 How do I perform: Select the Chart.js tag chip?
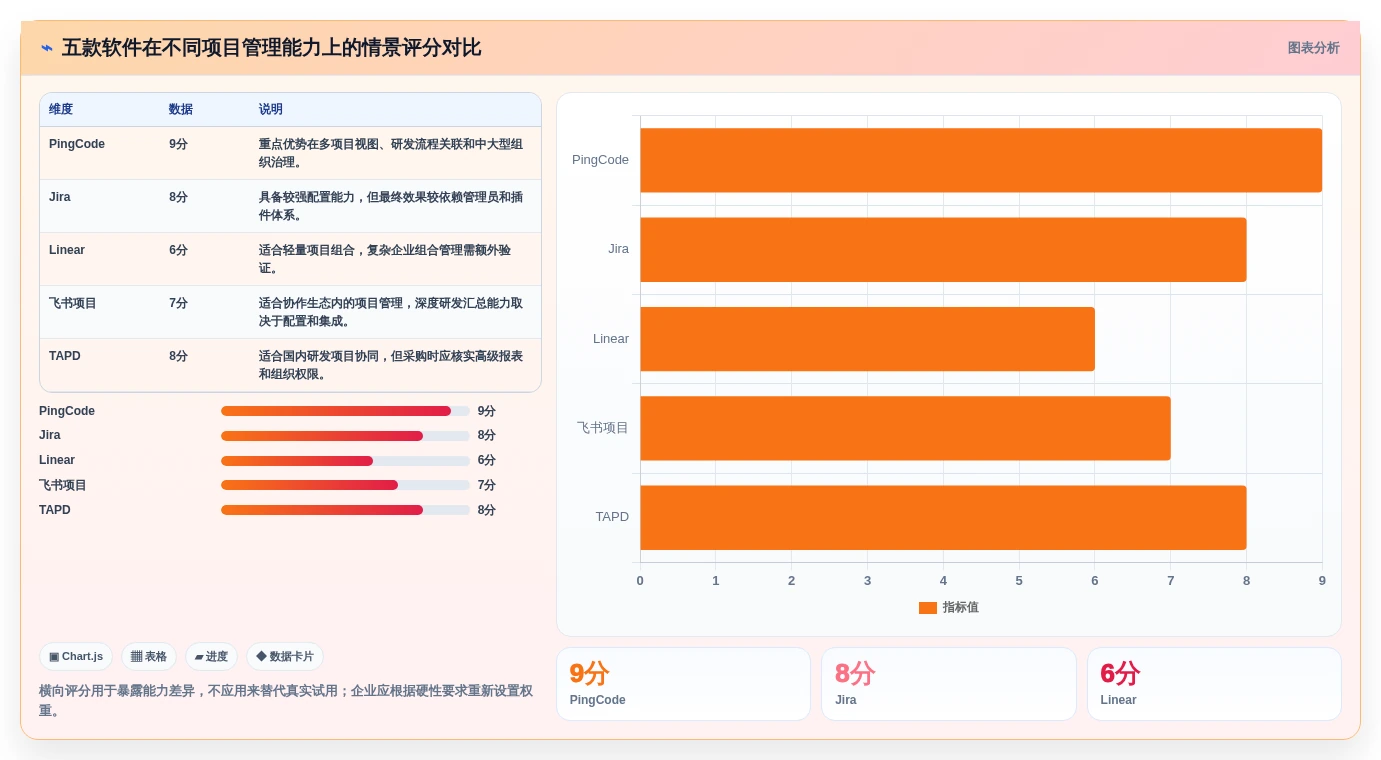click(x=76, y=657)
